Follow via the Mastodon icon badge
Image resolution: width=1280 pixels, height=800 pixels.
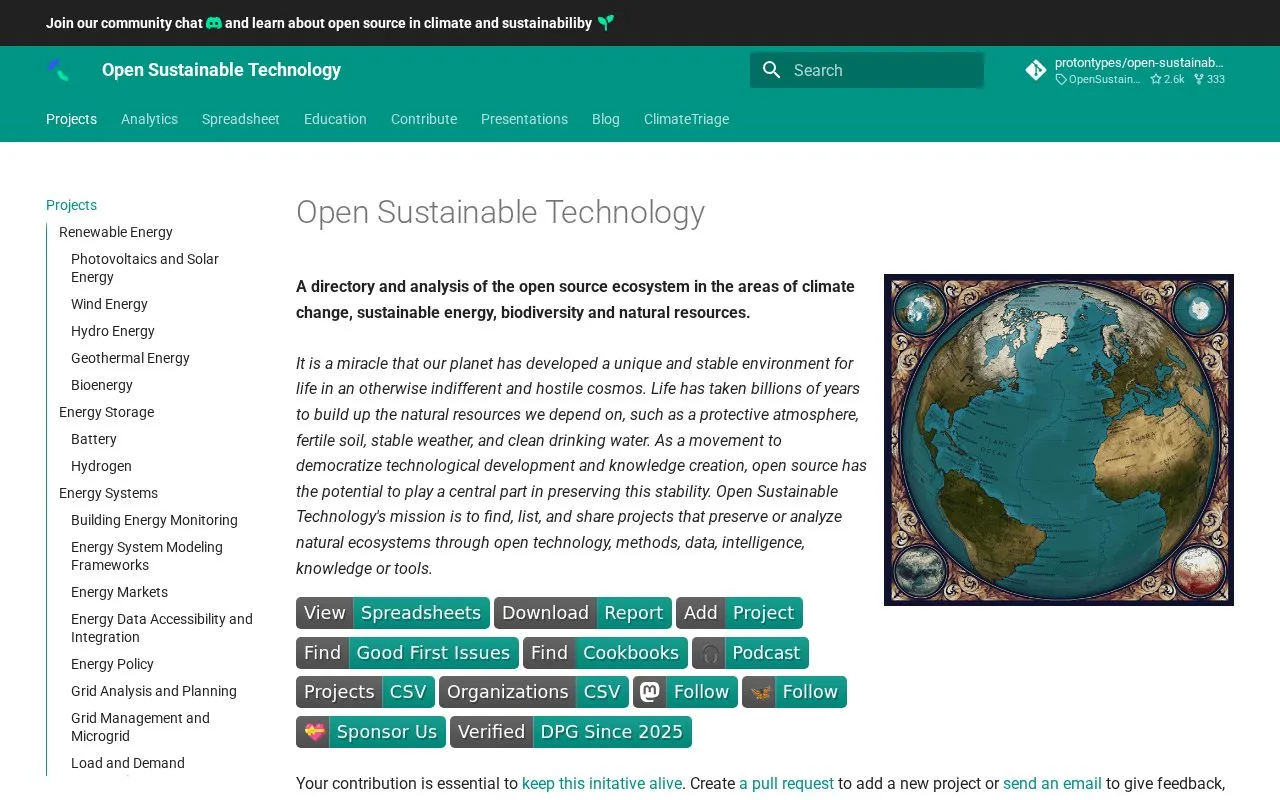[x=685, y=692]
